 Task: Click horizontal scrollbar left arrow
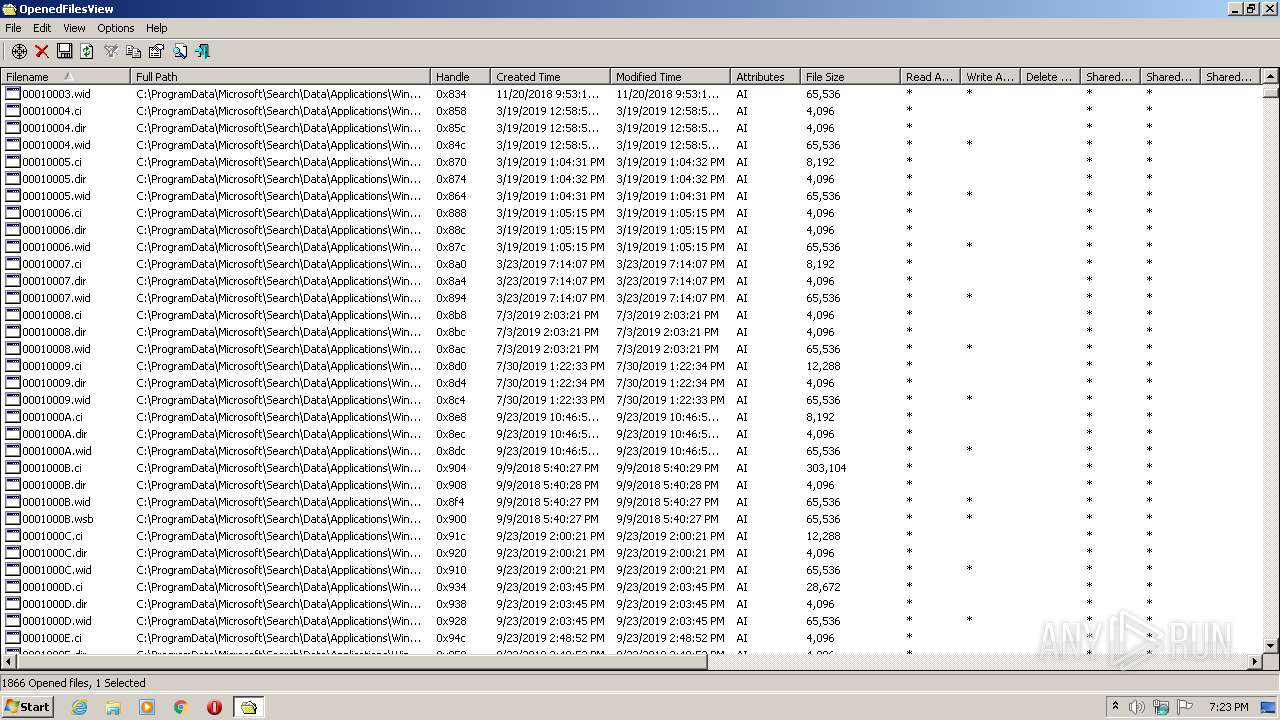click(x=9, y=661)
